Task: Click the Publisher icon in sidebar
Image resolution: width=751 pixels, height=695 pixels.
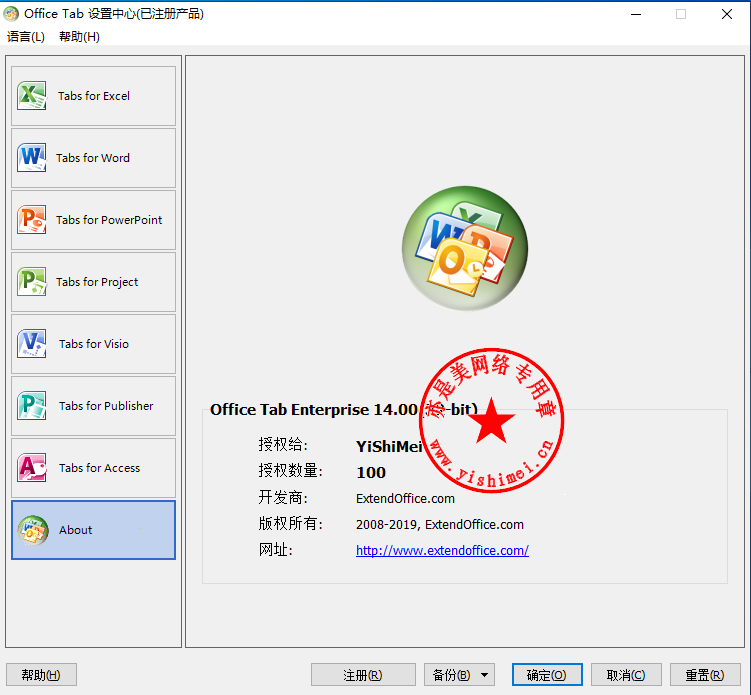Action: pos(32,406)
